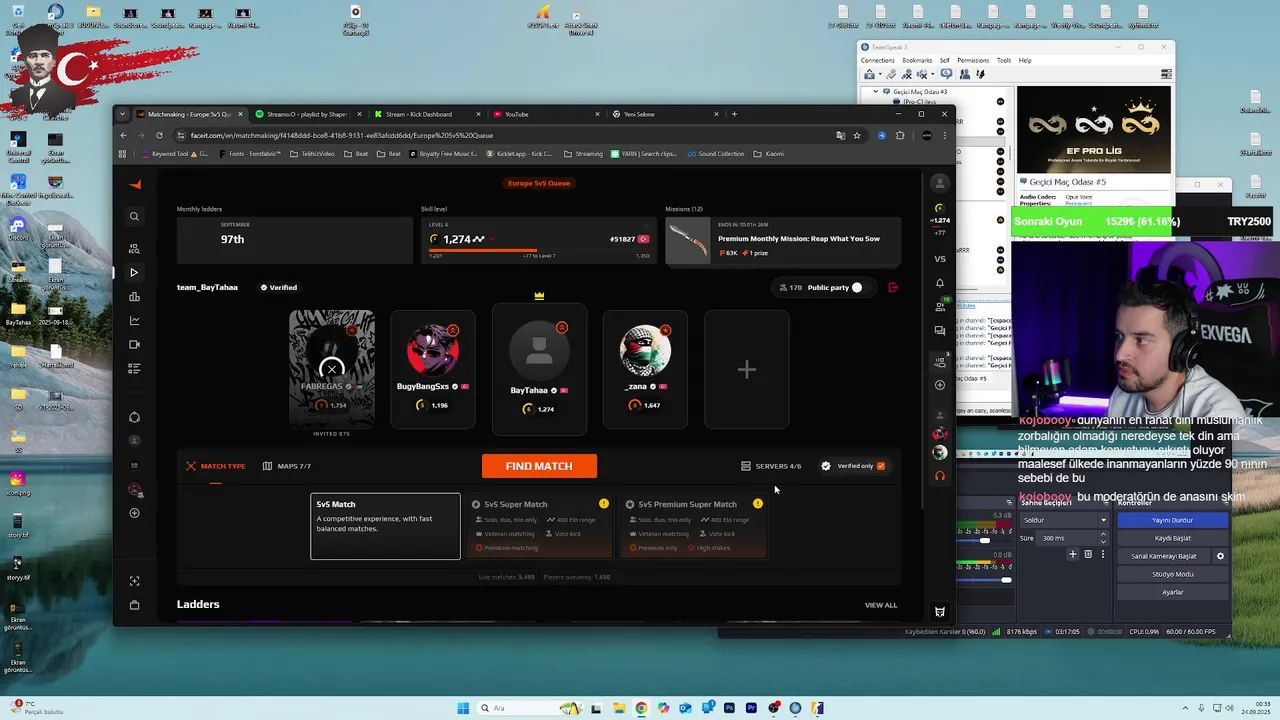Open the VS icon in right sidebar
The height and width of the screenshot is (720, 1280).
939,259
